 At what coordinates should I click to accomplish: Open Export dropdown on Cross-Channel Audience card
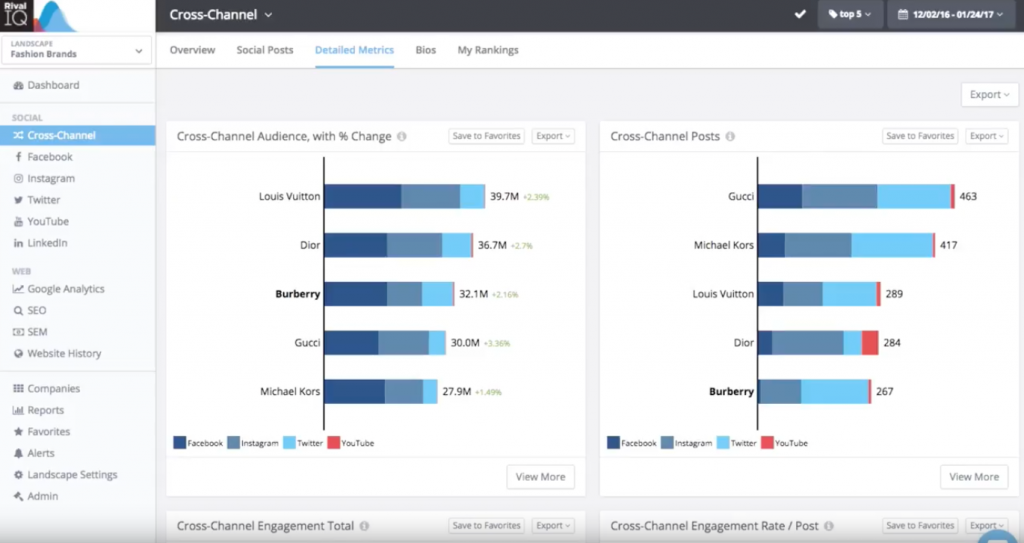tap(553, 136)
